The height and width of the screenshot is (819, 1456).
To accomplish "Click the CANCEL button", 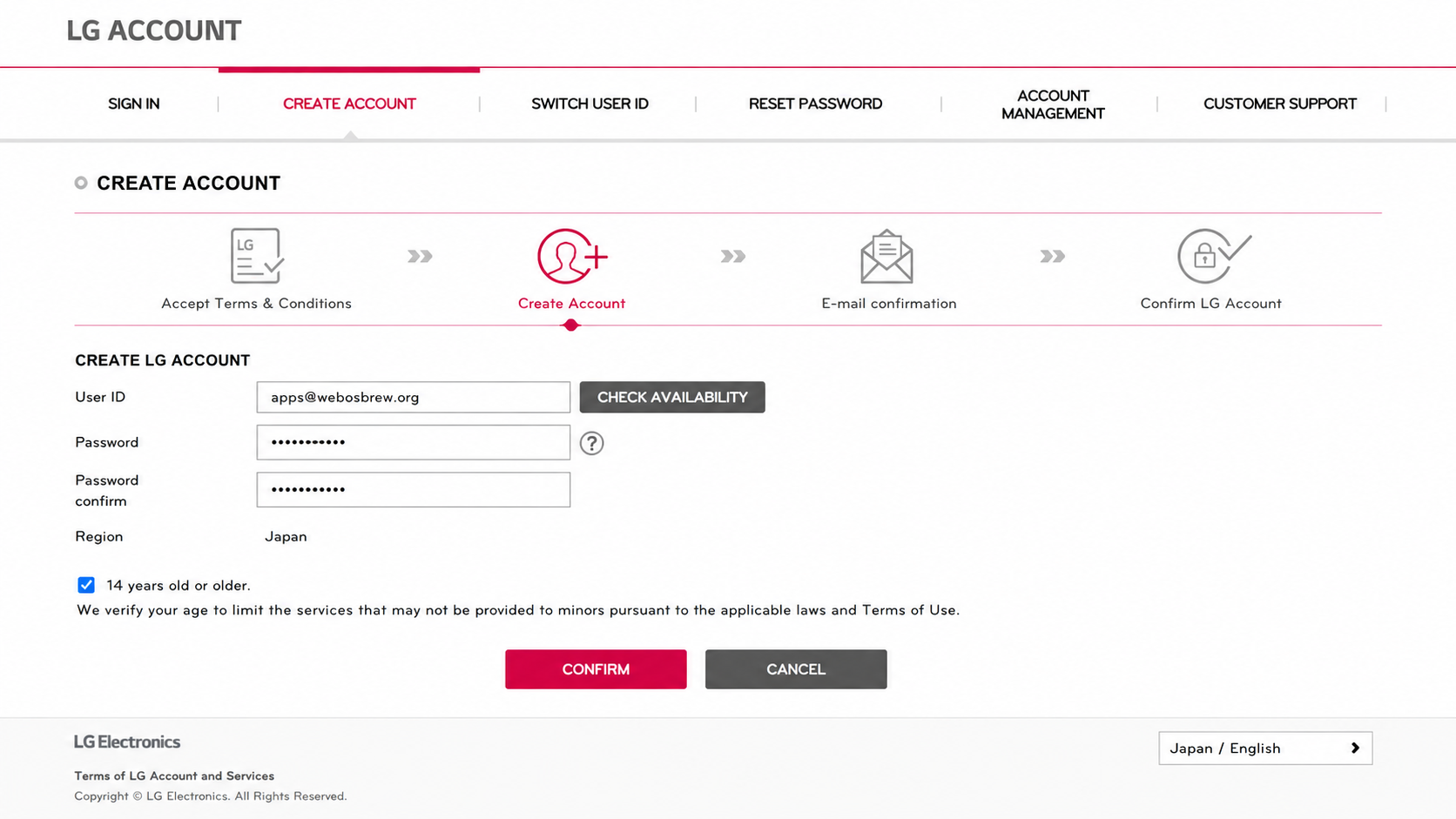I will [x=796, y=669].
